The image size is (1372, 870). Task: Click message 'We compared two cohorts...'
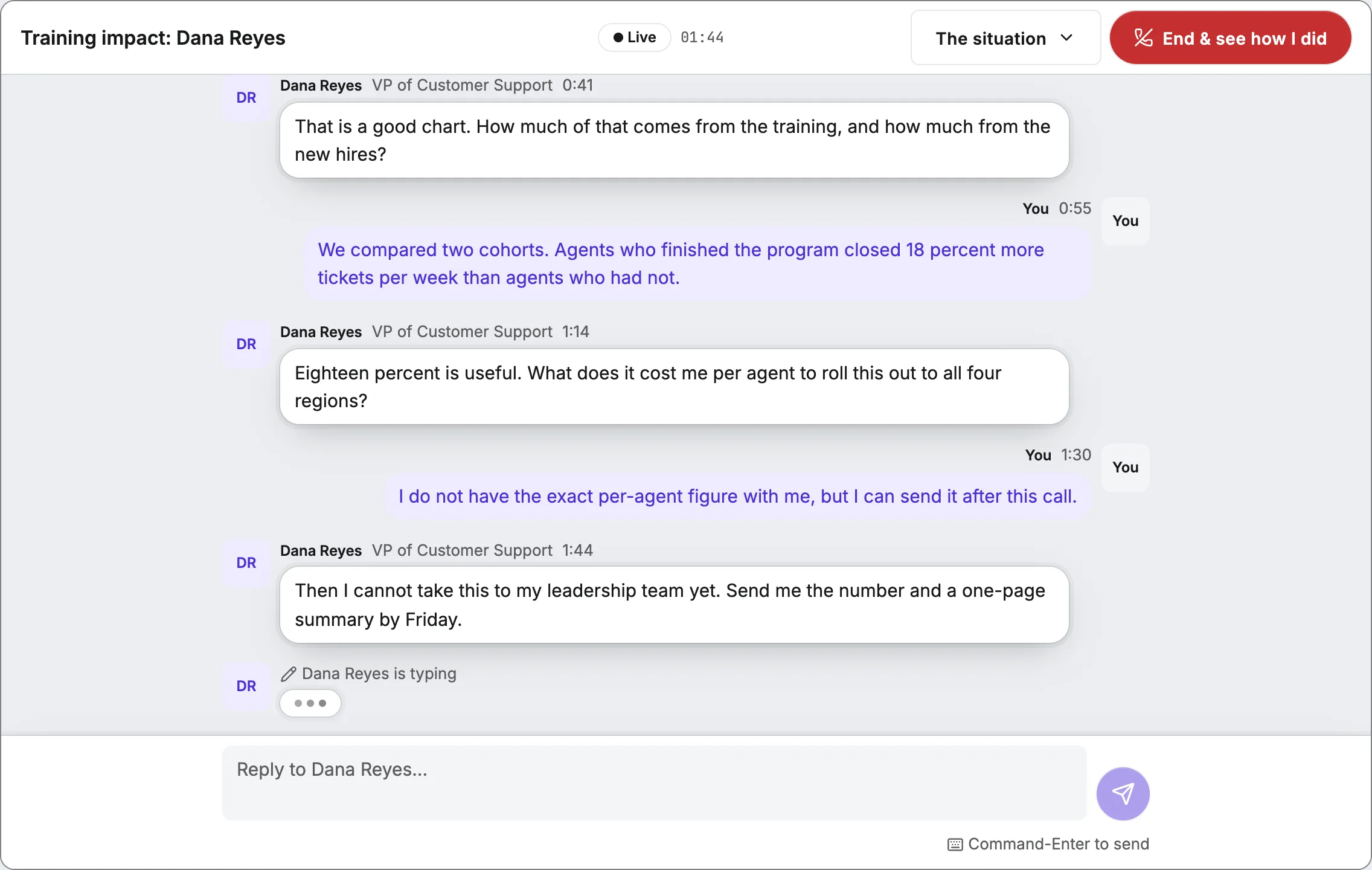coord(697,263)
